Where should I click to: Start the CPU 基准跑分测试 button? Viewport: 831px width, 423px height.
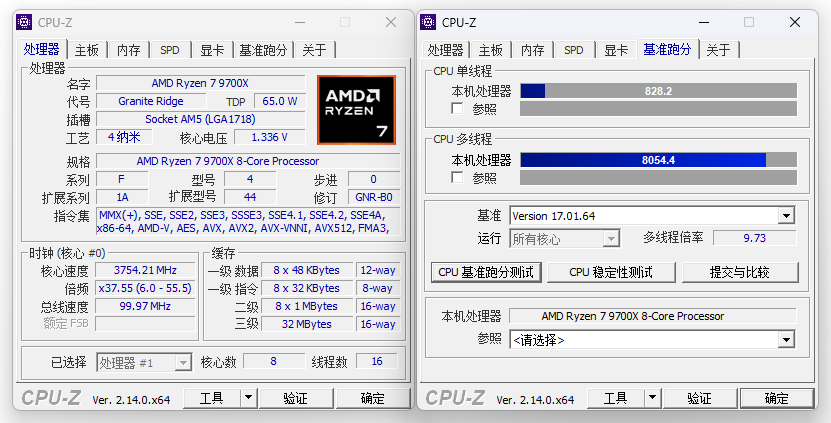pos(486,272)
